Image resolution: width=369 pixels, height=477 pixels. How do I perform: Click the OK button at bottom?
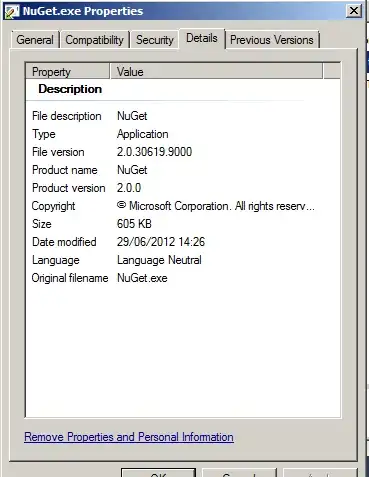pyautogui.click(x=158, y=473)
